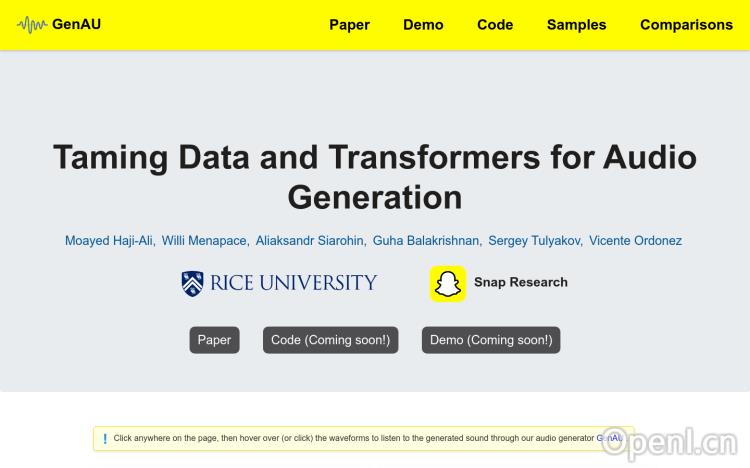
Task: Click the GenAU brand name text
Action: coord(76,25)
